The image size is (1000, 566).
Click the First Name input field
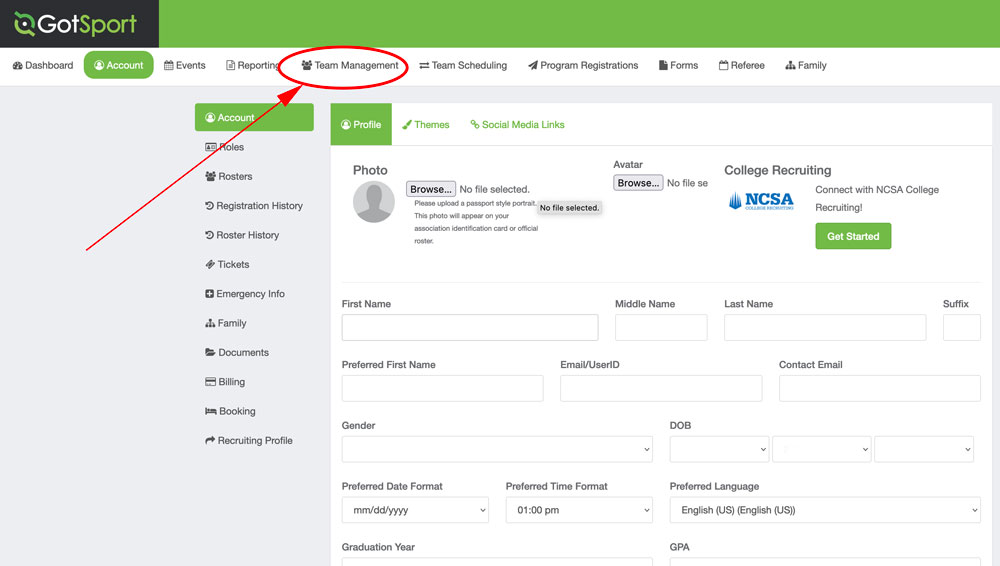tap(470, 327)
